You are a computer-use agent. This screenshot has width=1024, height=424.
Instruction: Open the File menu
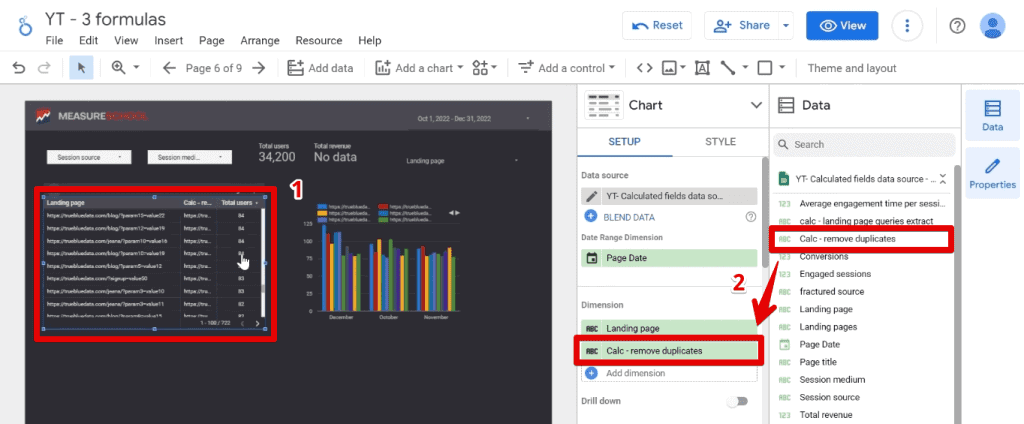point(54,41)
